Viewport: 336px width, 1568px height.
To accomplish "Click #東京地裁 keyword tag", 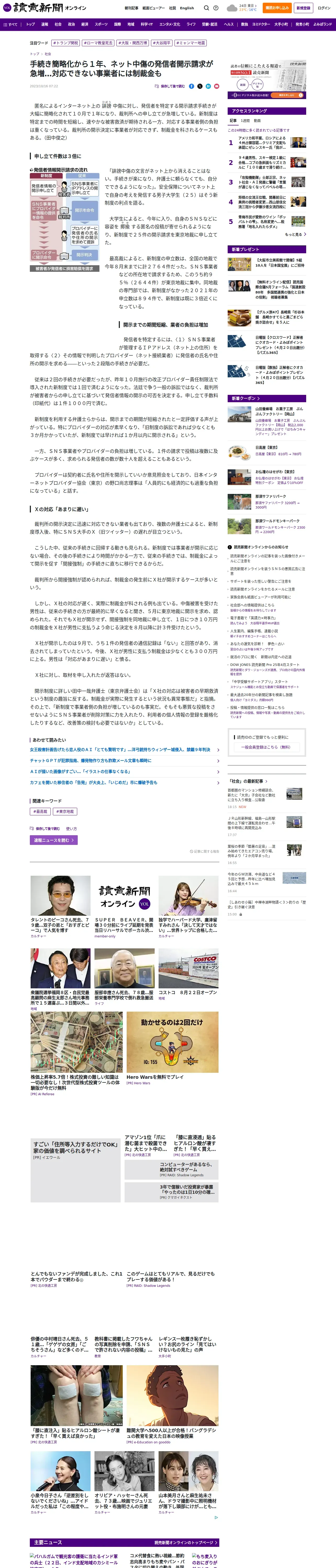I will tap(65, 811).
